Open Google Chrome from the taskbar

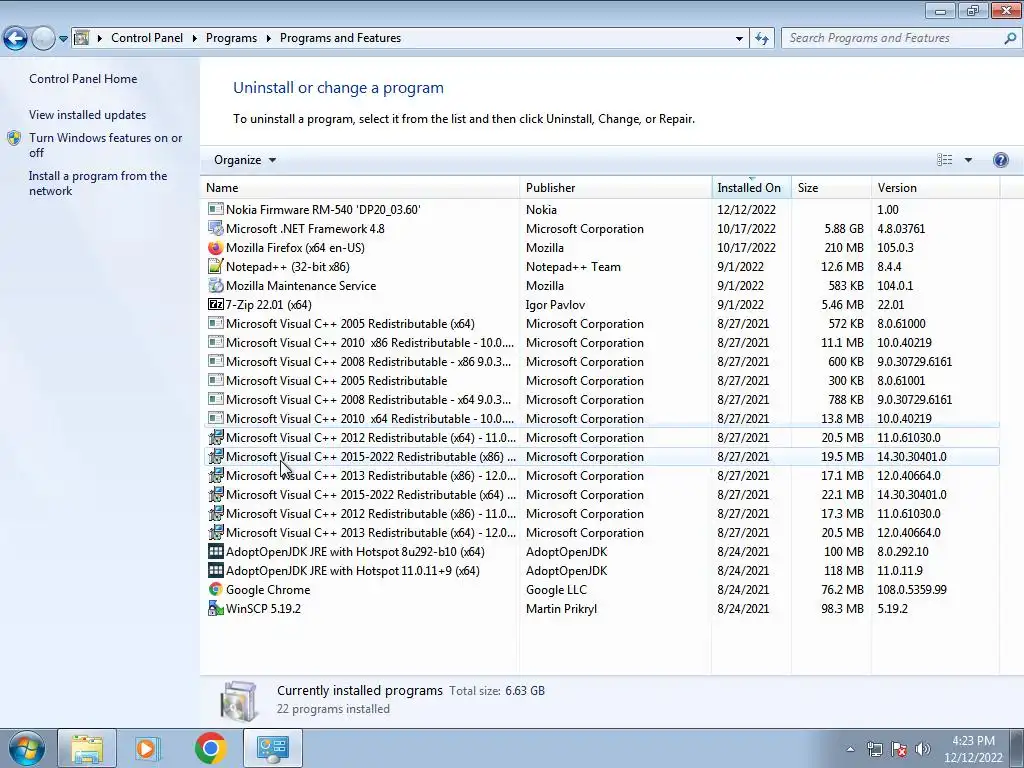pyautogui.click(x=210, y=748)
